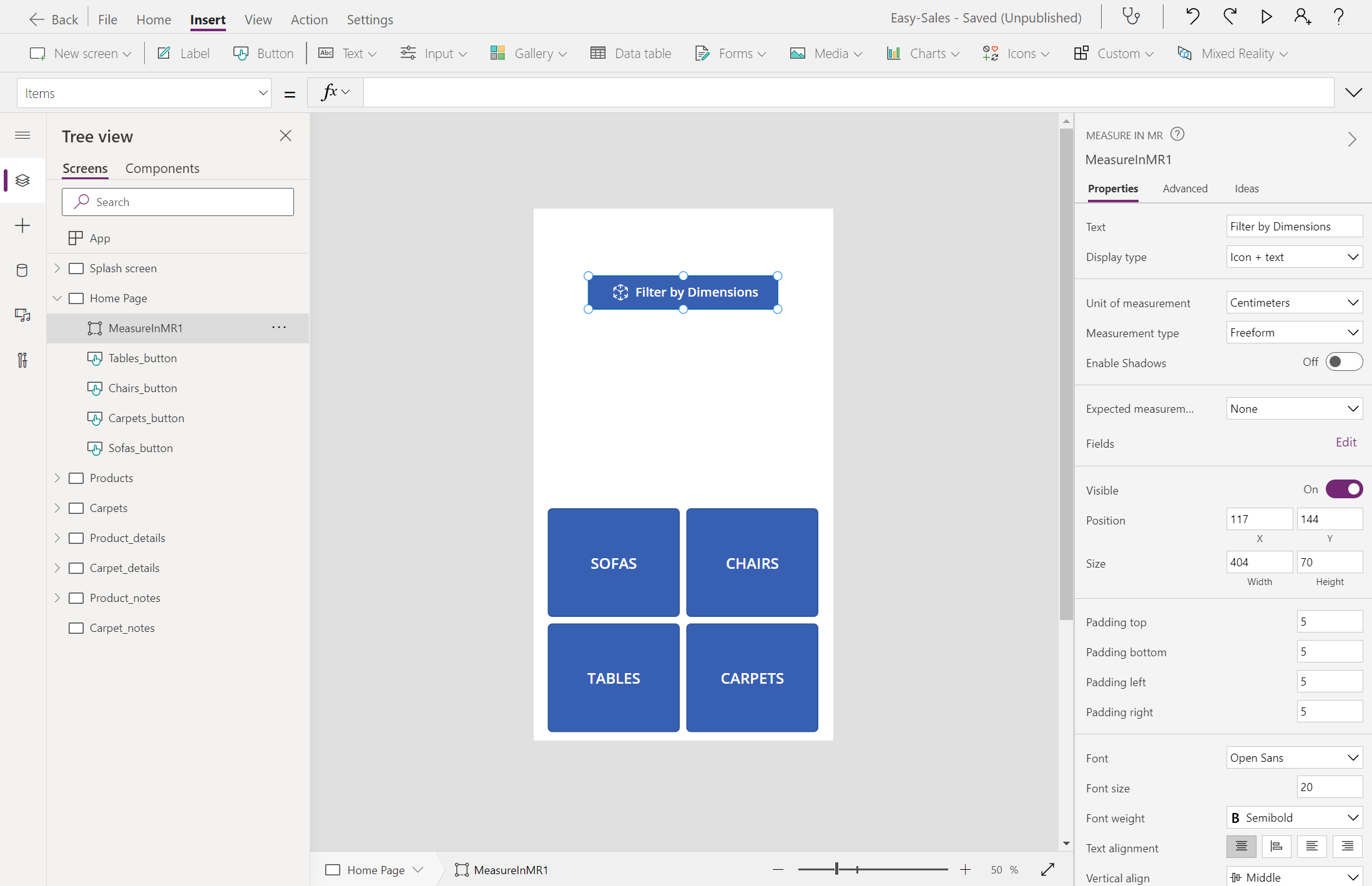
Task: Click the Fit to window expand icon
Action: [x=1048, y=869]
